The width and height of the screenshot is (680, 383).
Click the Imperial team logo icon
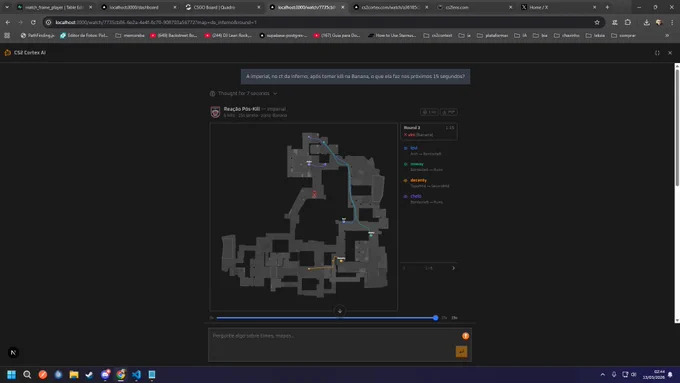tap(215, 112)
